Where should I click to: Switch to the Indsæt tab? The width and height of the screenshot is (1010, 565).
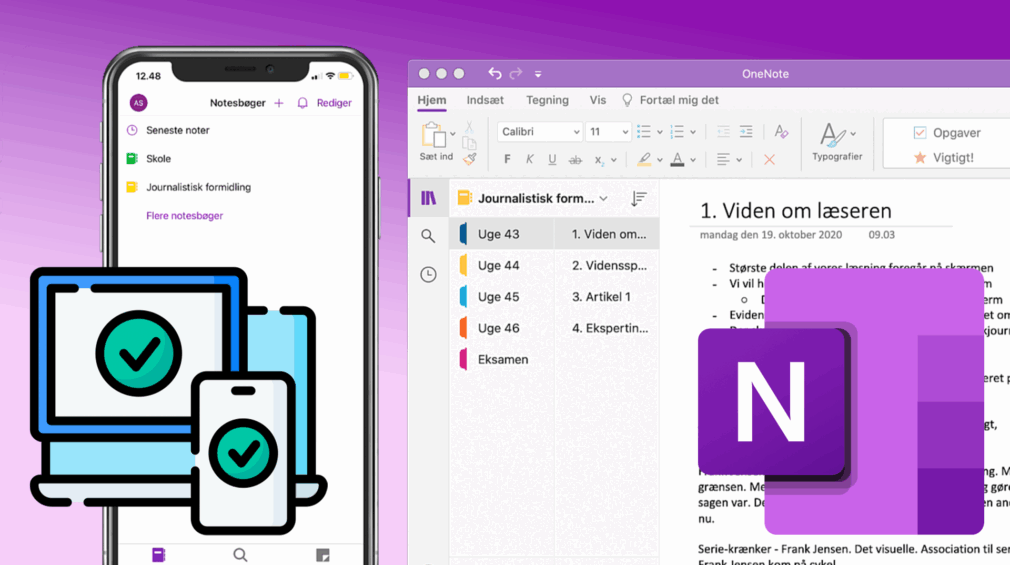pyautogui.click(x=485, y=100)
